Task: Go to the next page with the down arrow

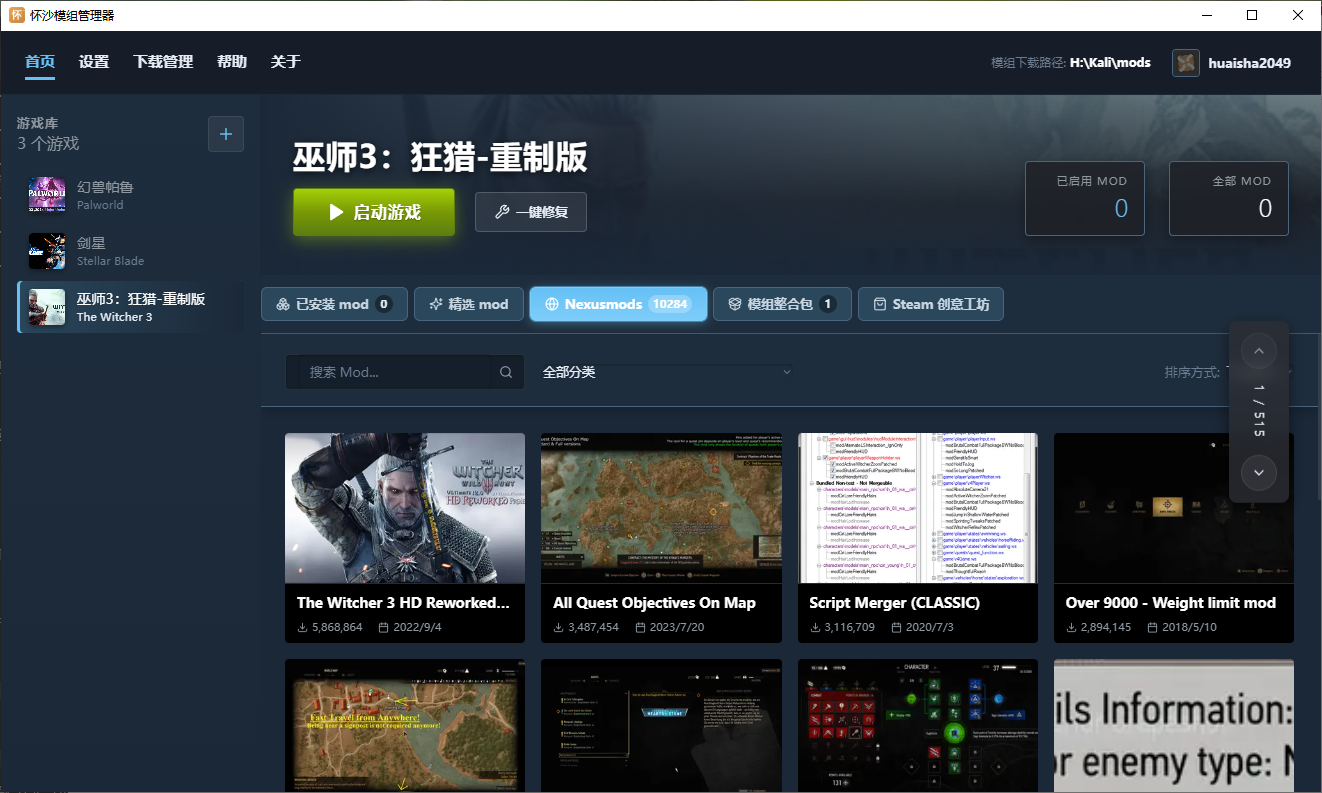Action: 1259,473
